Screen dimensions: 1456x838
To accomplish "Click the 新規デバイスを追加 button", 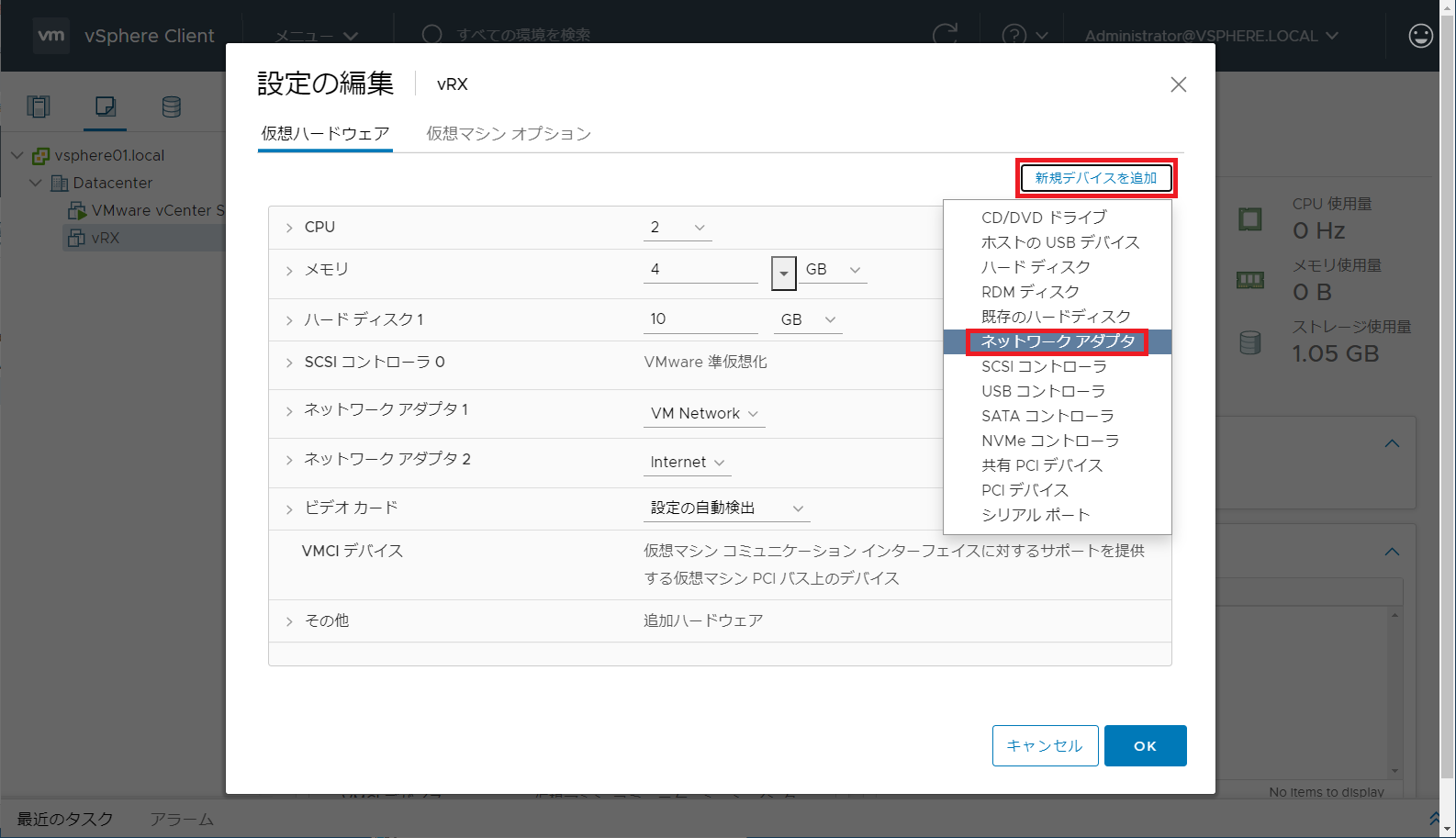I will [1096, 178].
